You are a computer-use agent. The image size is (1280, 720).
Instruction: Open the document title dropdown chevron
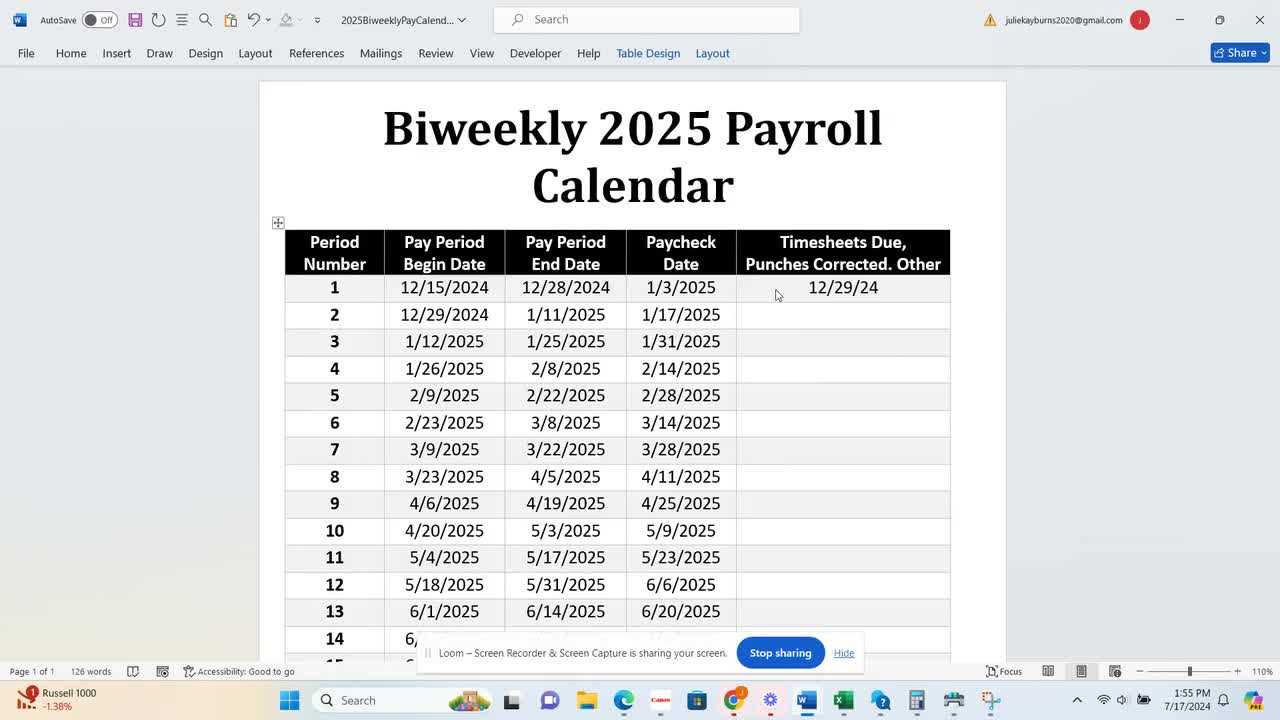point(461,19)
